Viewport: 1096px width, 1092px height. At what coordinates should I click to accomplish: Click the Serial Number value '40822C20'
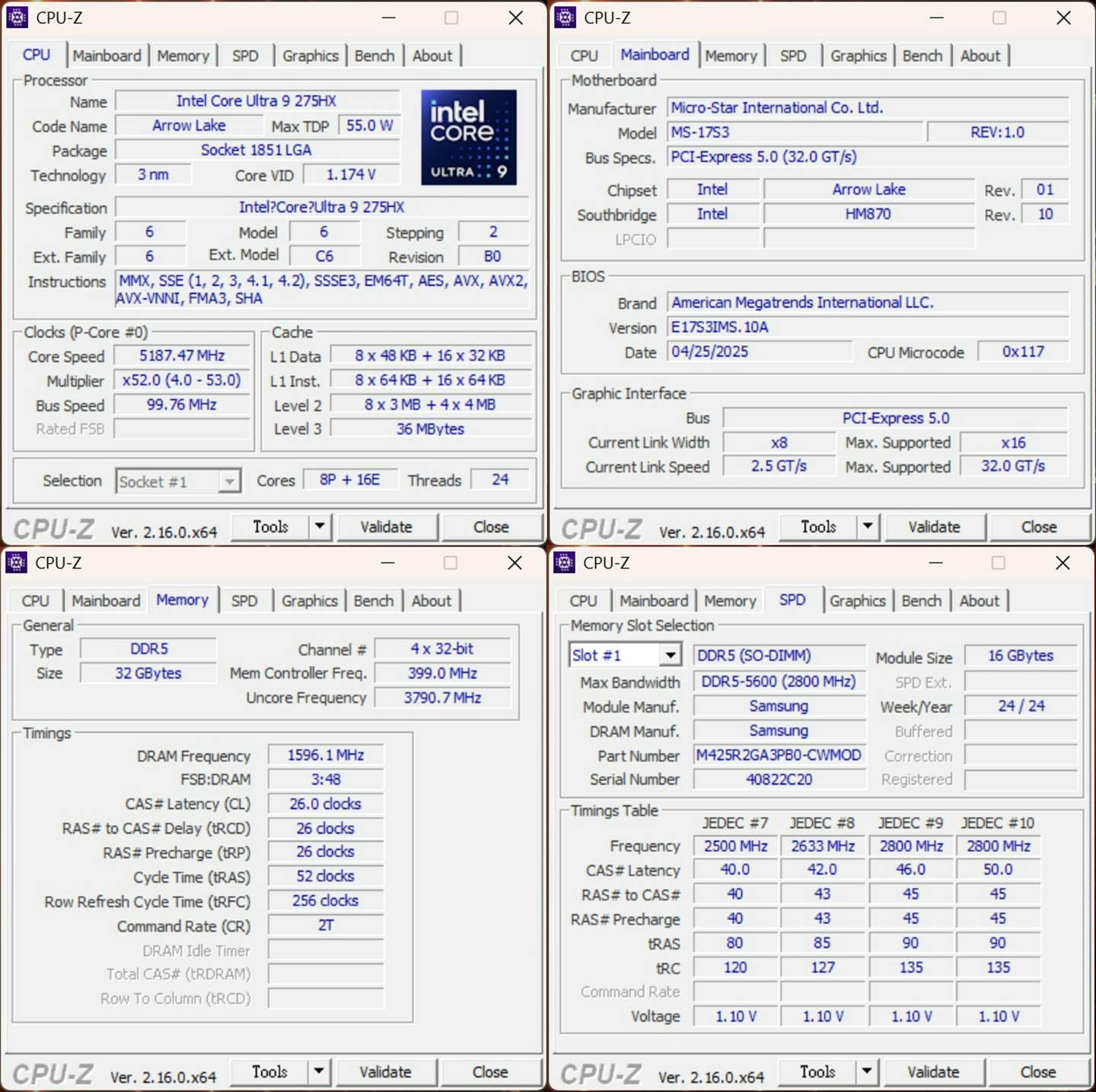[x=779, y=779]
